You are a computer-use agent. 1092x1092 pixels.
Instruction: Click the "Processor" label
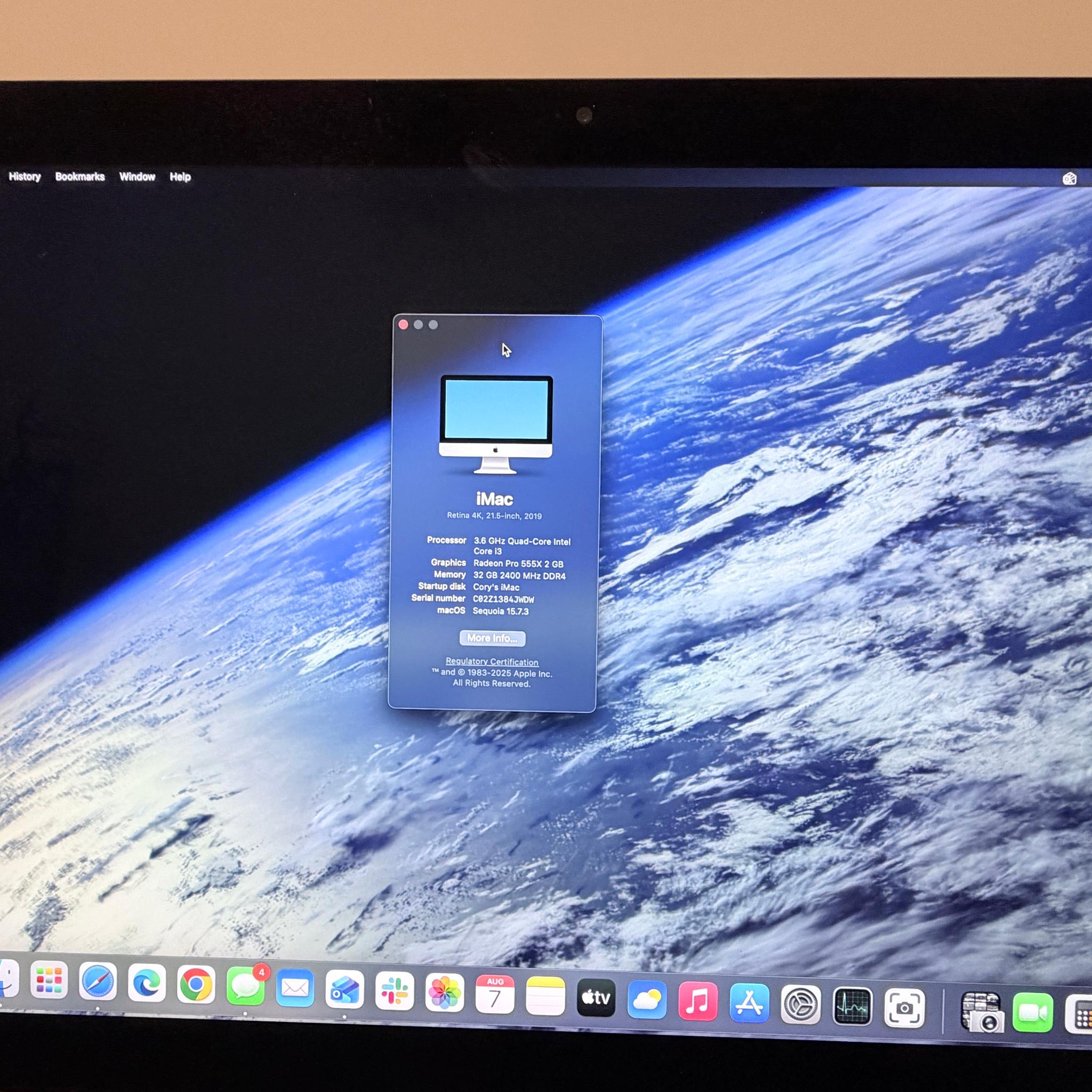(446, 540)
